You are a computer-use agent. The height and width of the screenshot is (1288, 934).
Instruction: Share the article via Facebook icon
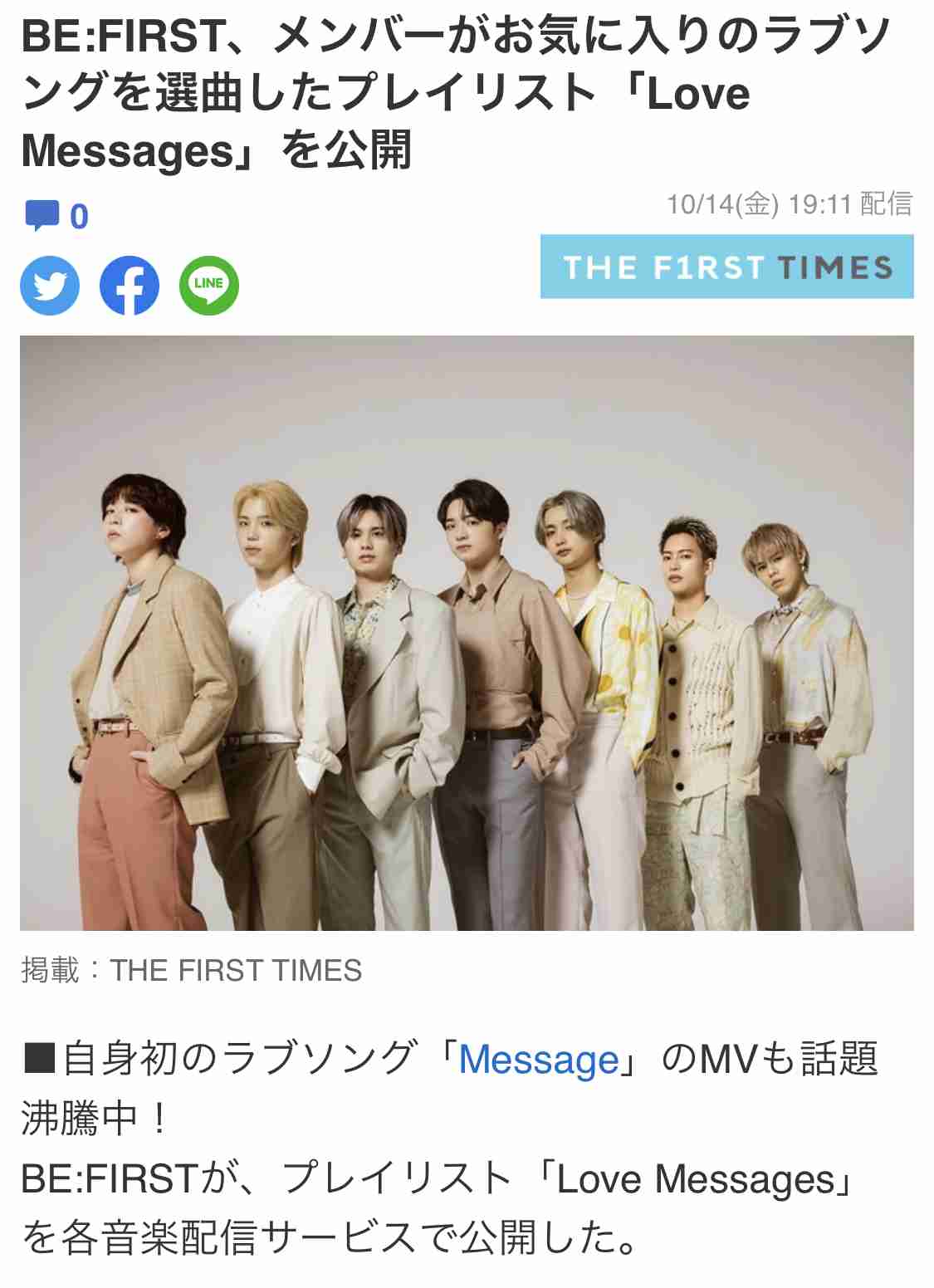point(130,286)
